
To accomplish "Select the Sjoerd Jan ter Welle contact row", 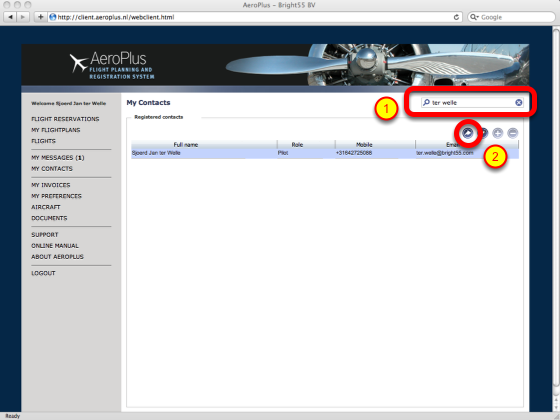I will 325,153.
